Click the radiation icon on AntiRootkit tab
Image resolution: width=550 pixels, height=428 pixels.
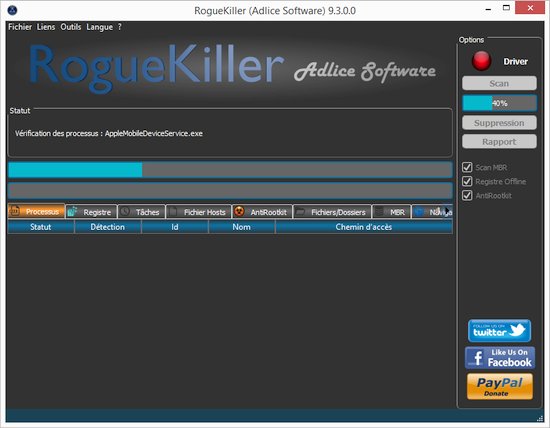(x=239, y=211)
